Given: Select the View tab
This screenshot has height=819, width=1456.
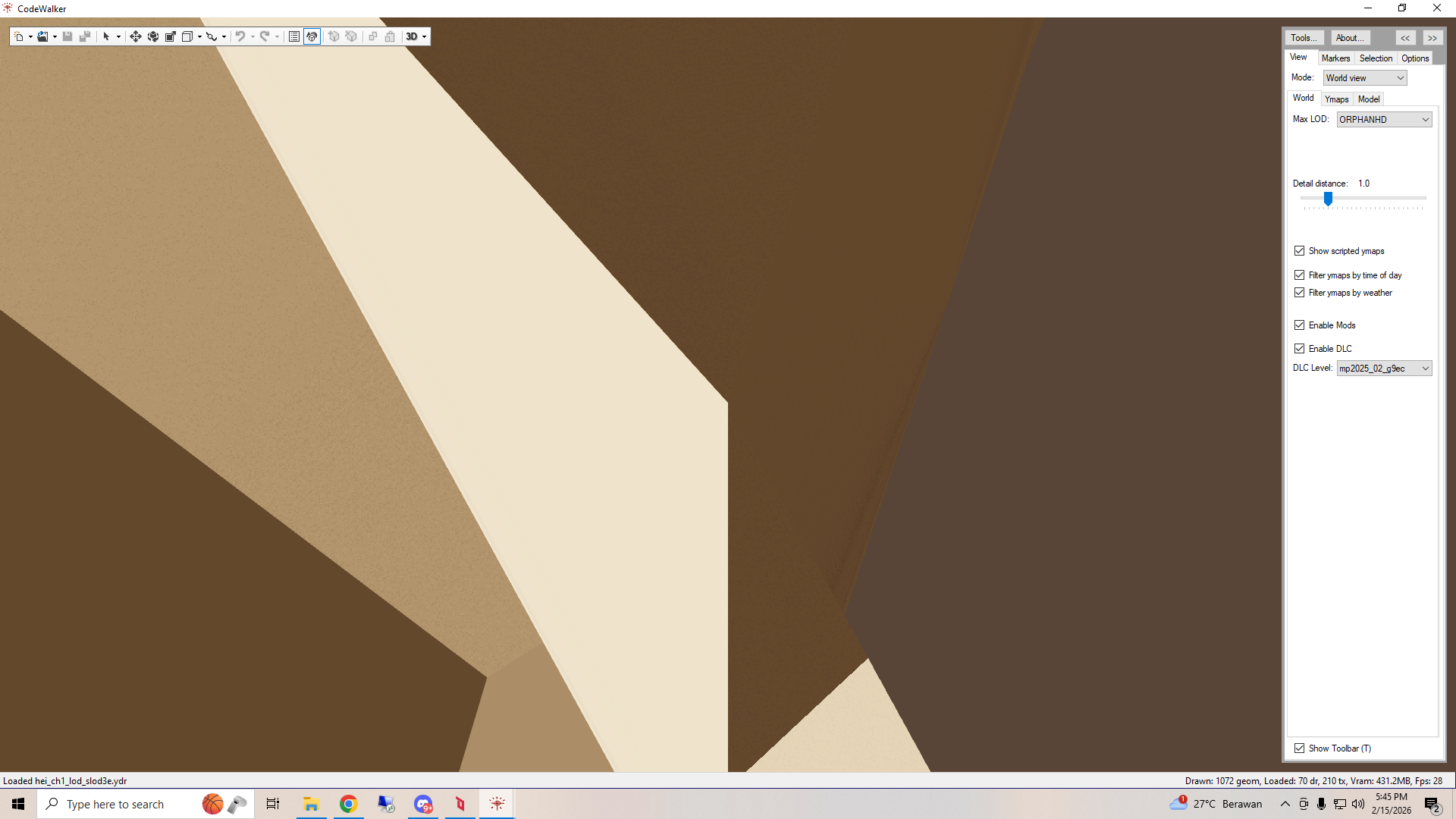Looking at the screenshot, I should 1298,58.
